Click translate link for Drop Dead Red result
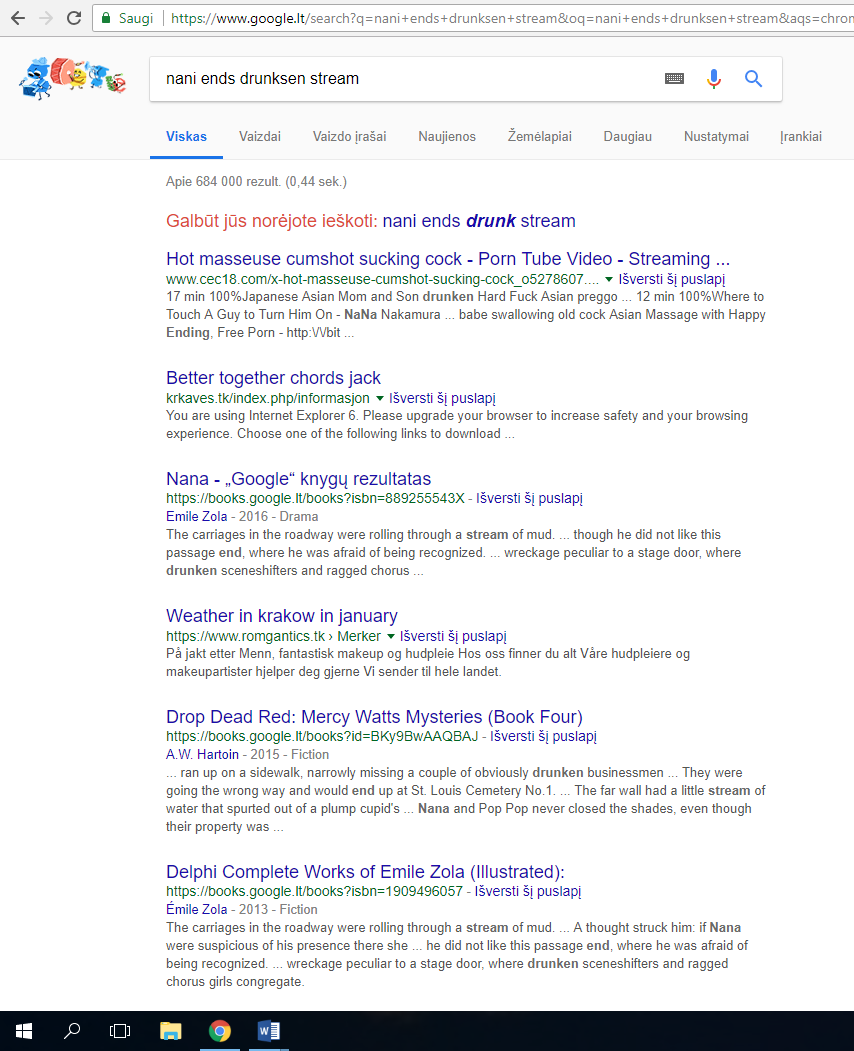The image size is (854, 1051). point(543,736)
